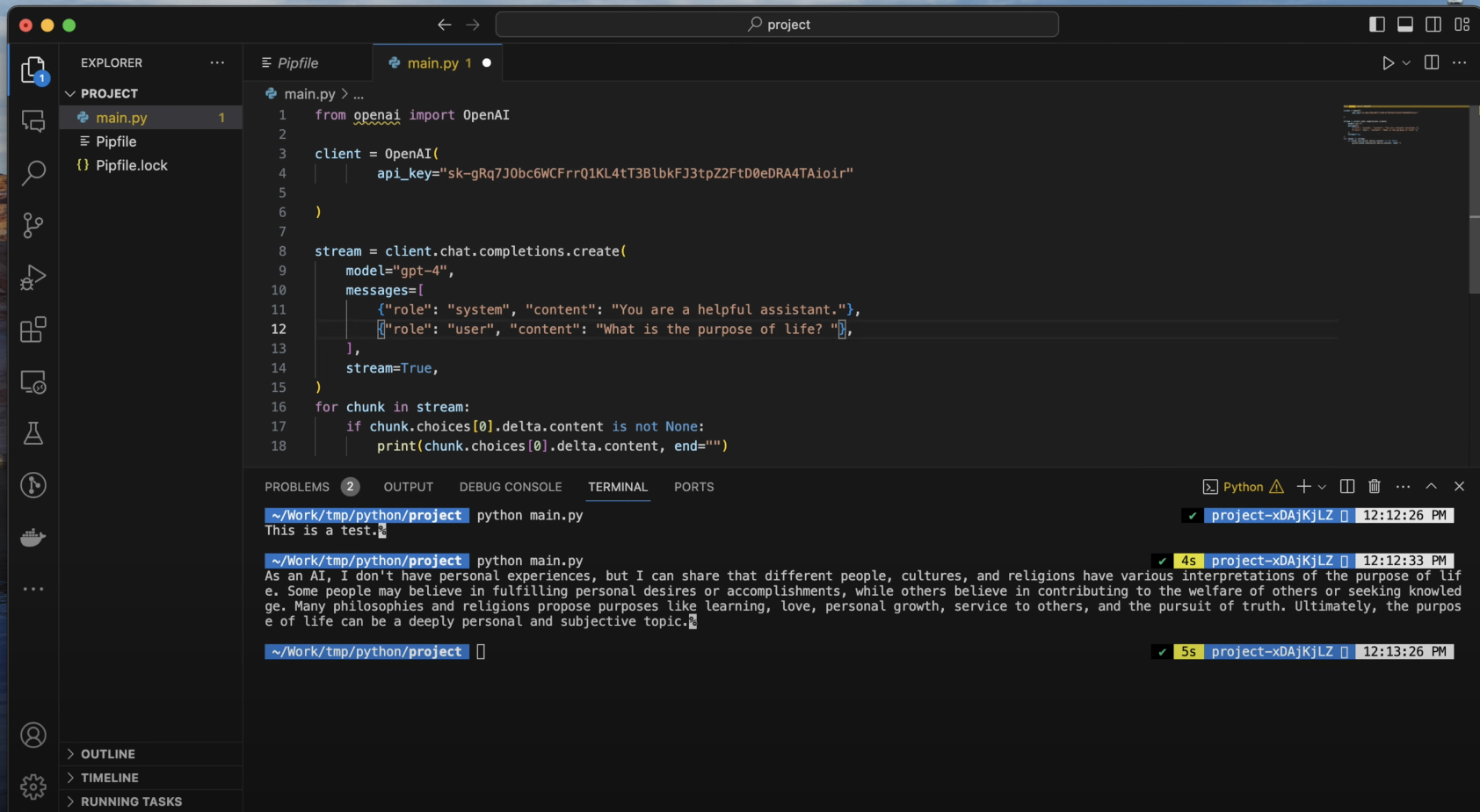
Task: Open the Source Control view
Action: pyautogui.click(x=33, y=225)
